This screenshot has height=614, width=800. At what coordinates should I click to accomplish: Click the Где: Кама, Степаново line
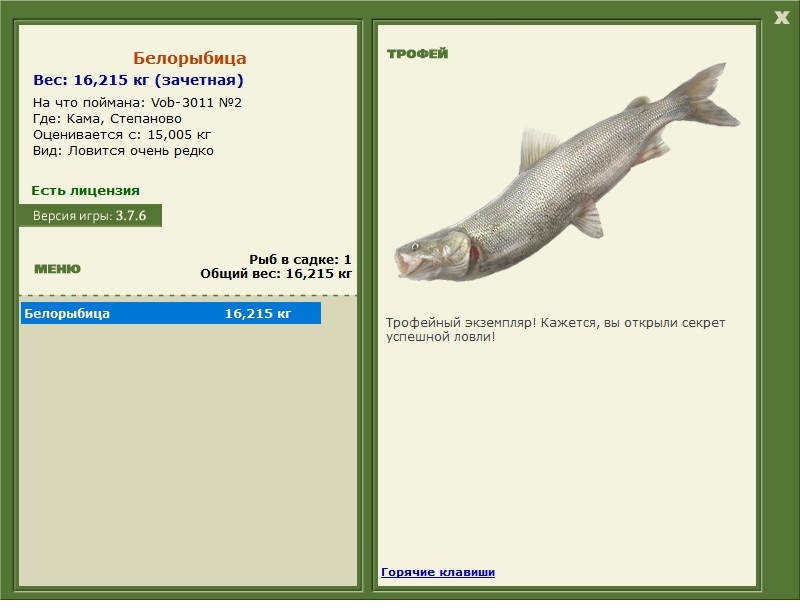point(107,119)
